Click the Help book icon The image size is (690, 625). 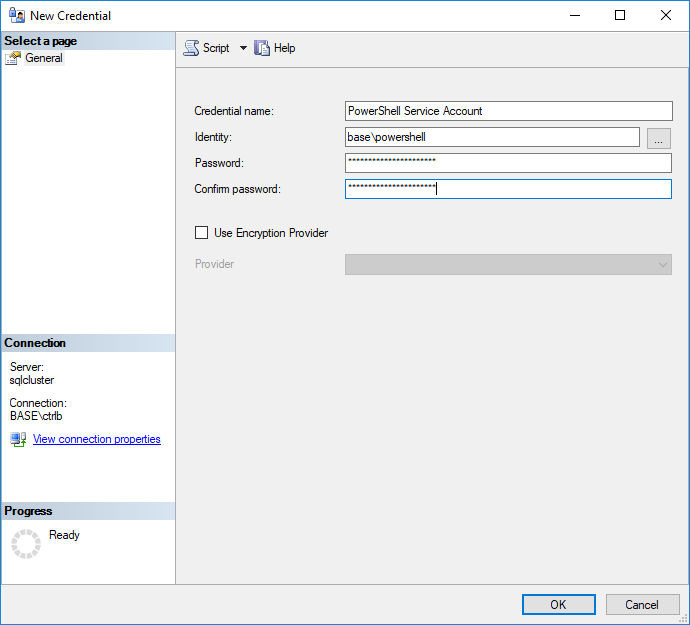(263, 48)
